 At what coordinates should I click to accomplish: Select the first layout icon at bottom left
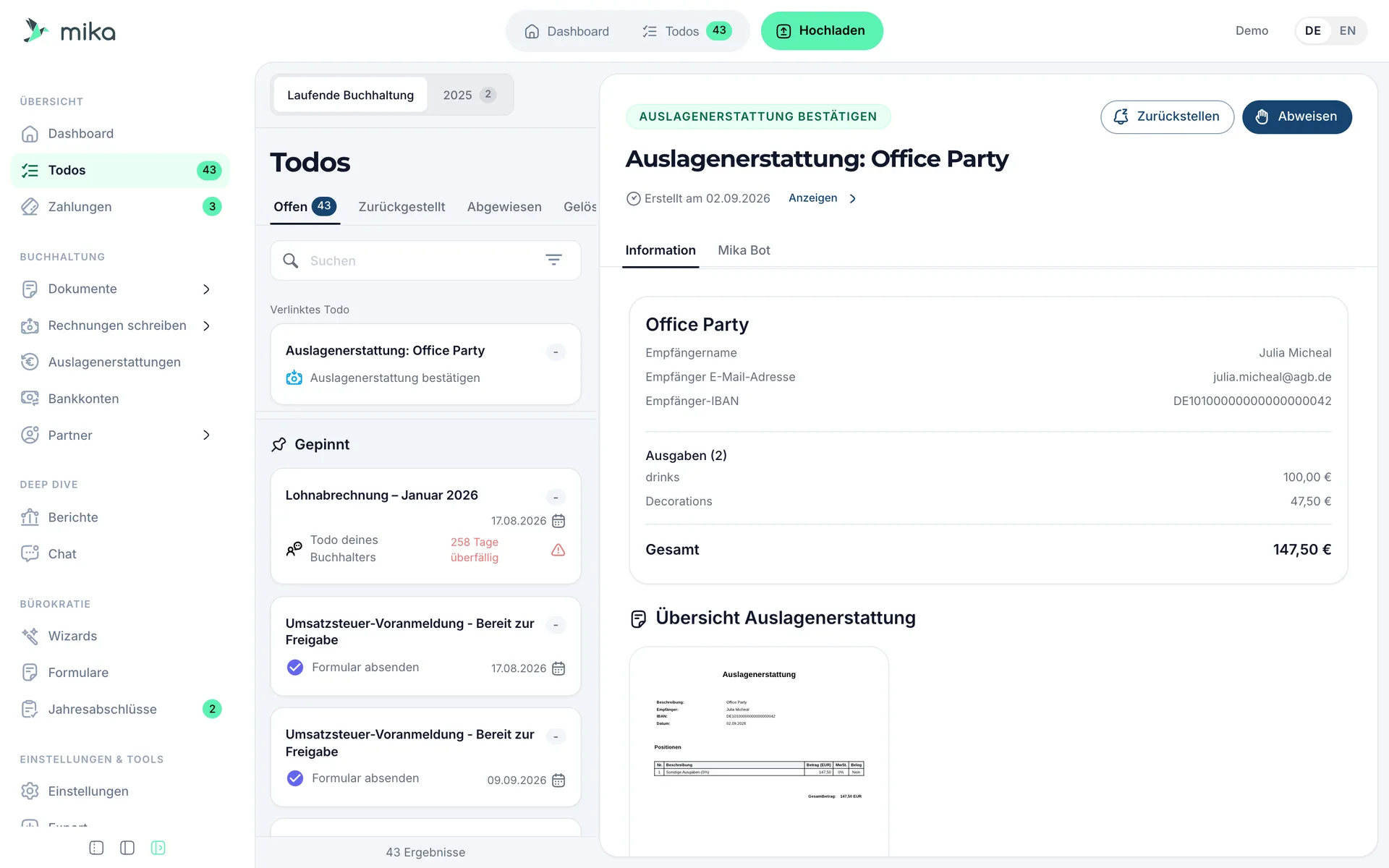tap(96, 848)
